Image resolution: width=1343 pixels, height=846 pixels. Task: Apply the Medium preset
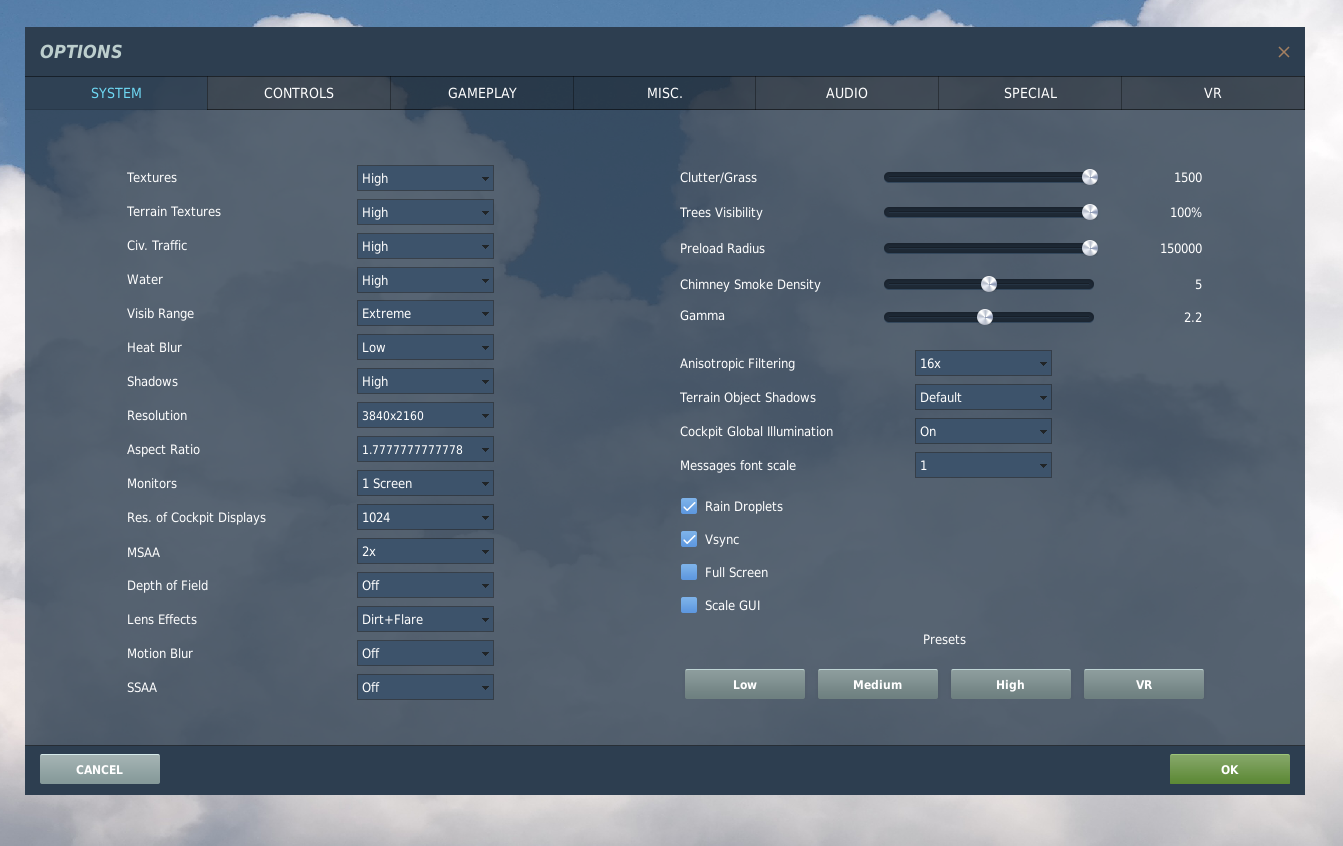(878, 684)
